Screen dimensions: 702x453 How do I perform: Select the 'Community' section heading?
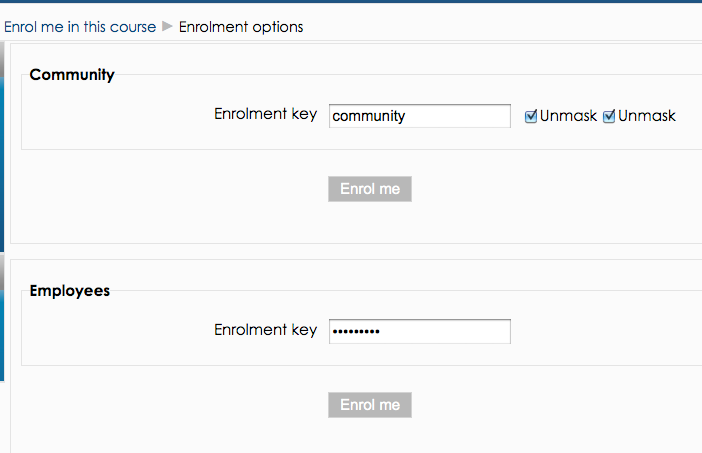[x=72, y=75]
